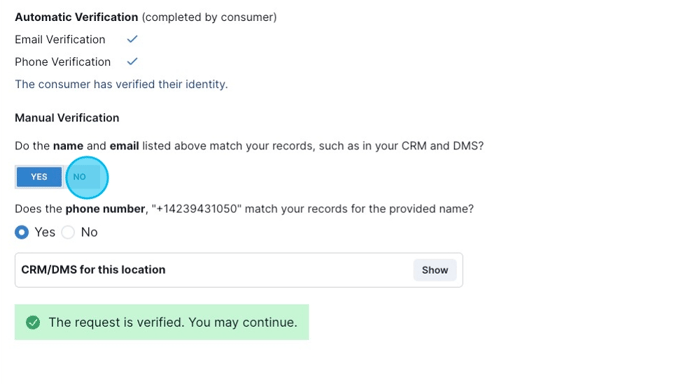
Task: Click the No label beside the phone radio
Action: (x=89, y=232)
